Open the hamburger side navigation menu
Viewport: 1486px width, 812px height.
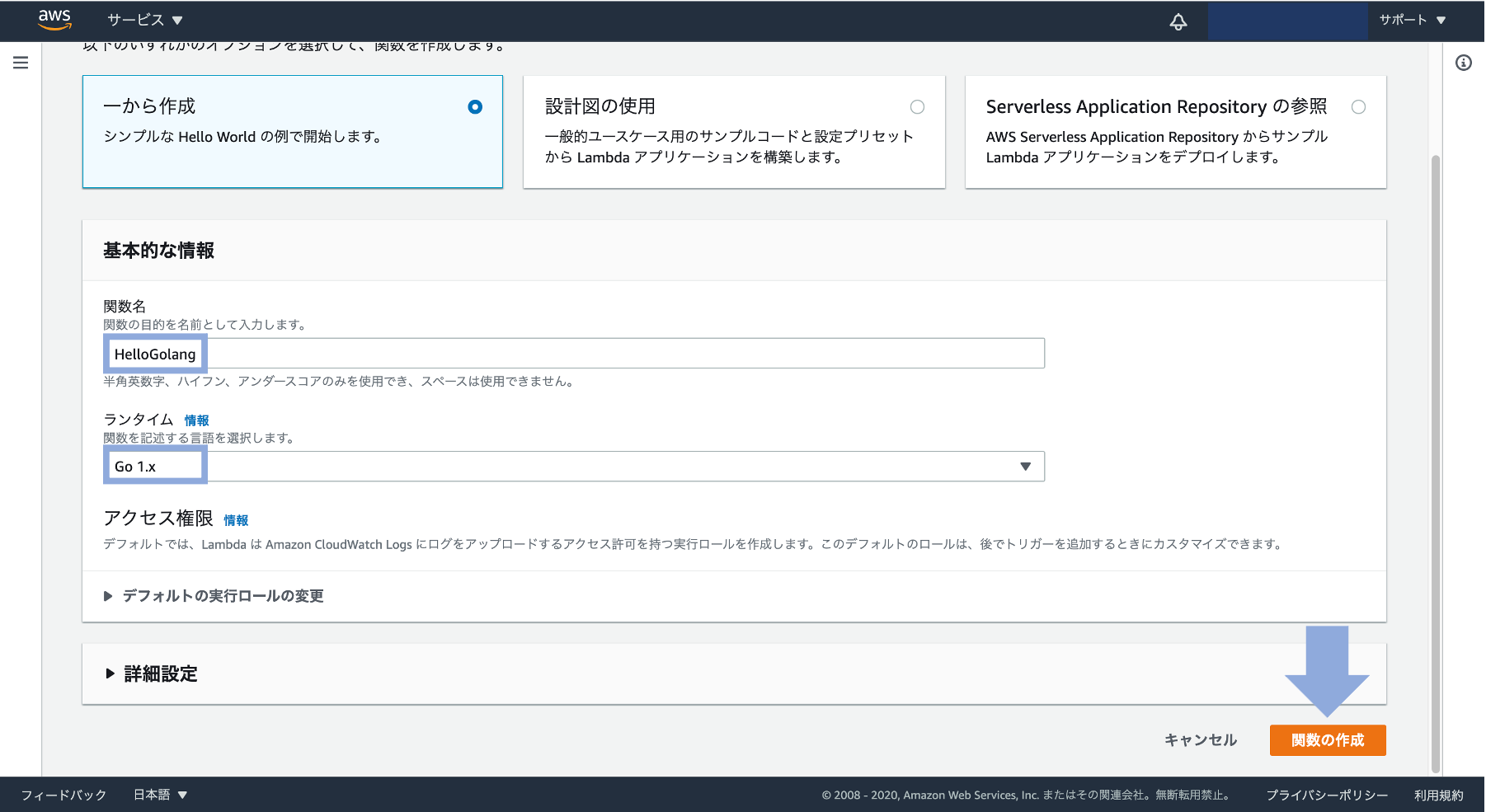pos(21,63)
